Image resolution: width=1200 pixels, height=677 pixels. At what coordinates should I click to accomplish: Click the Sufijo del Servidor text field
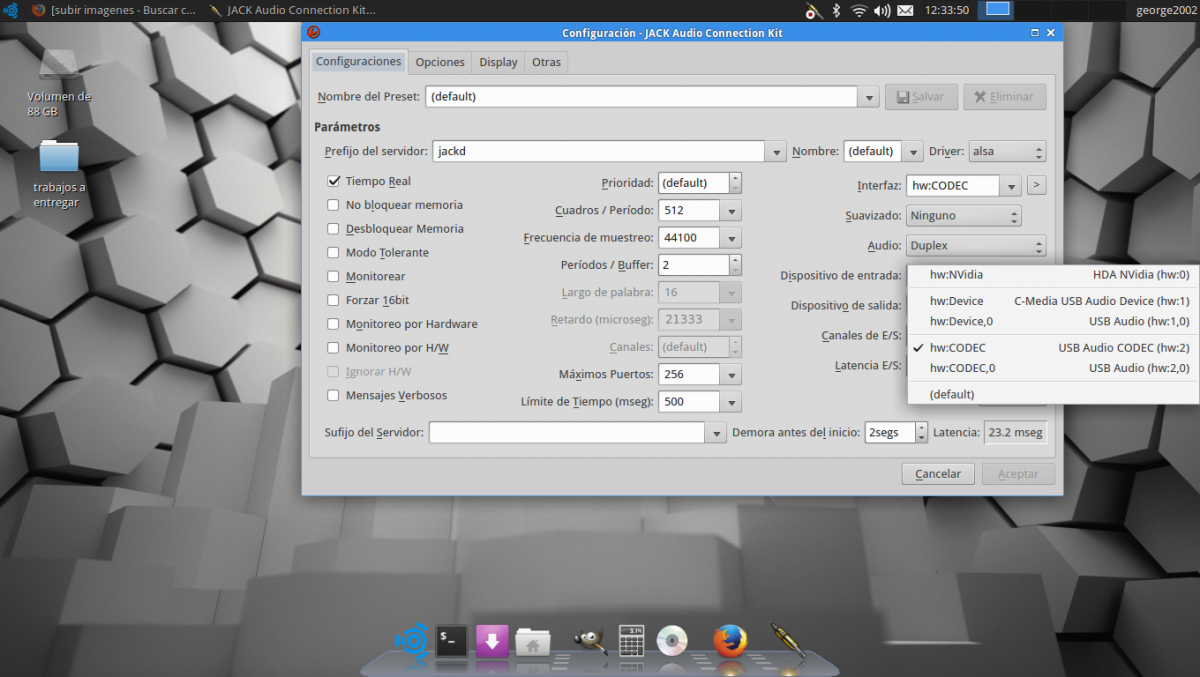point(567,433)
